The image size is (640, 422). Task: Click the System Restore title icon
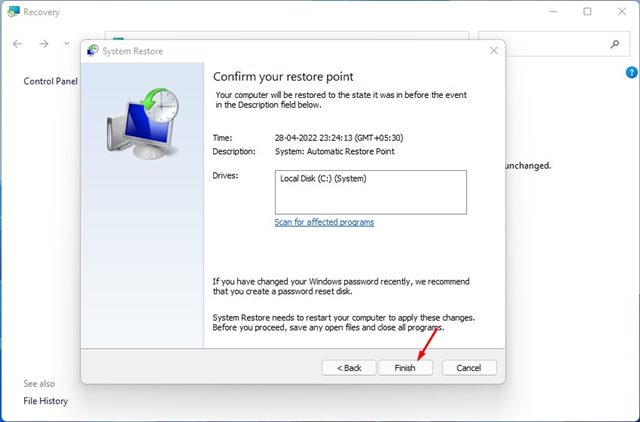93,51
